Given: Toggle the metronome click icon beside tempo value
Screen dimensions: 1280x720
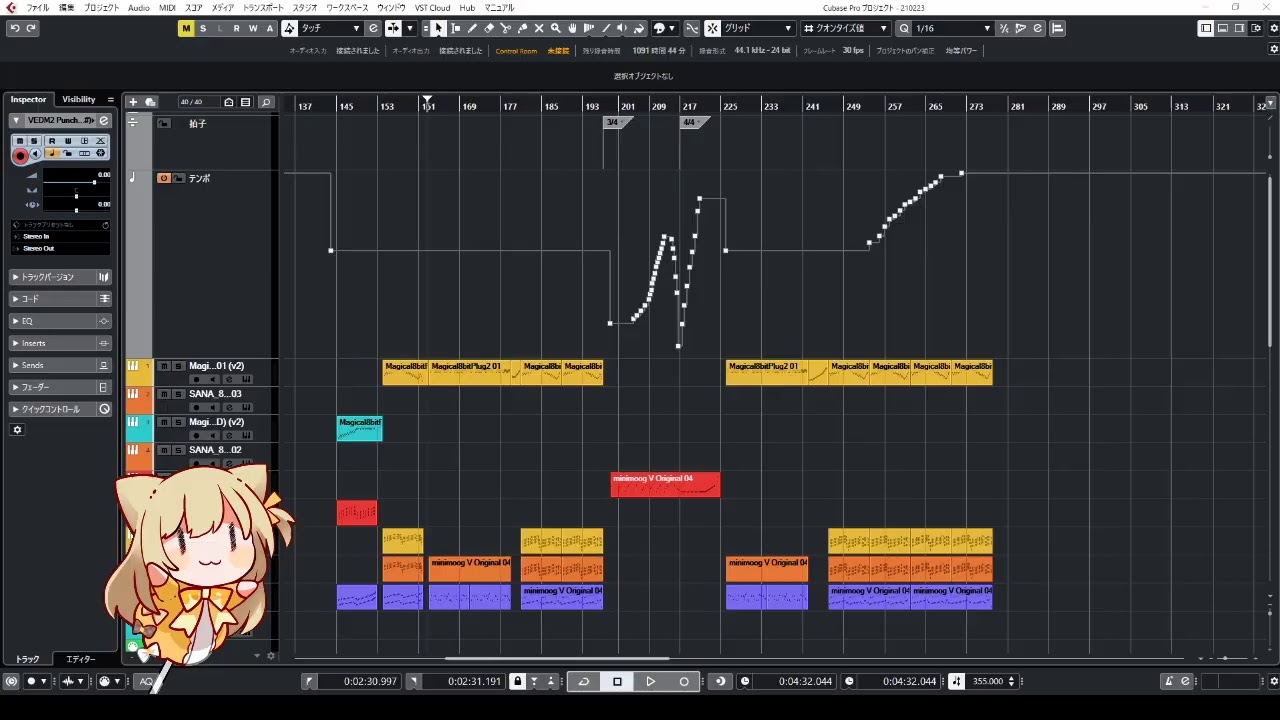Looking at the screenshot, I should 957,681.
